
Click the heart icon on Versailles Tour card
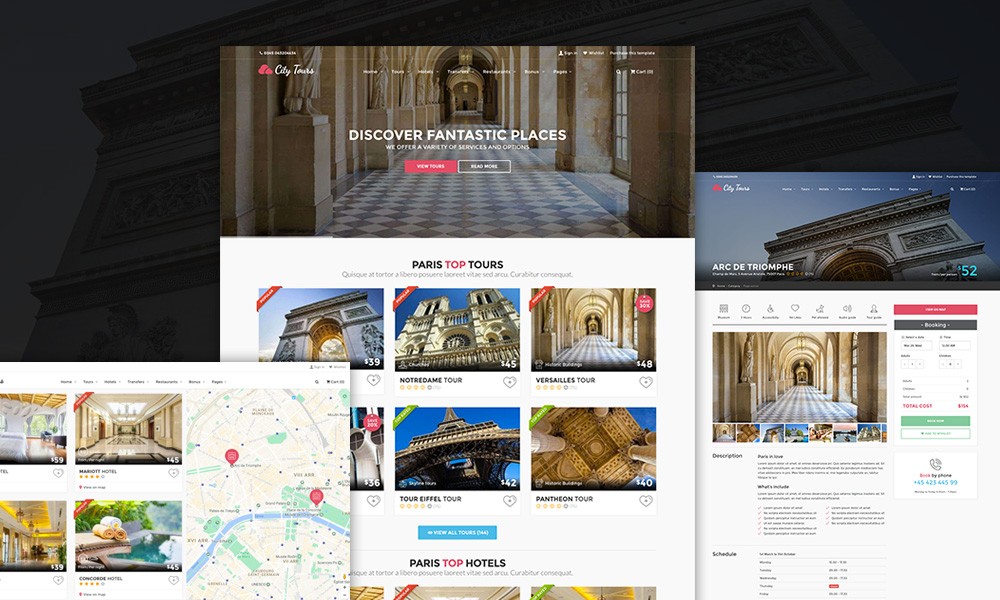tap(645, 382)
